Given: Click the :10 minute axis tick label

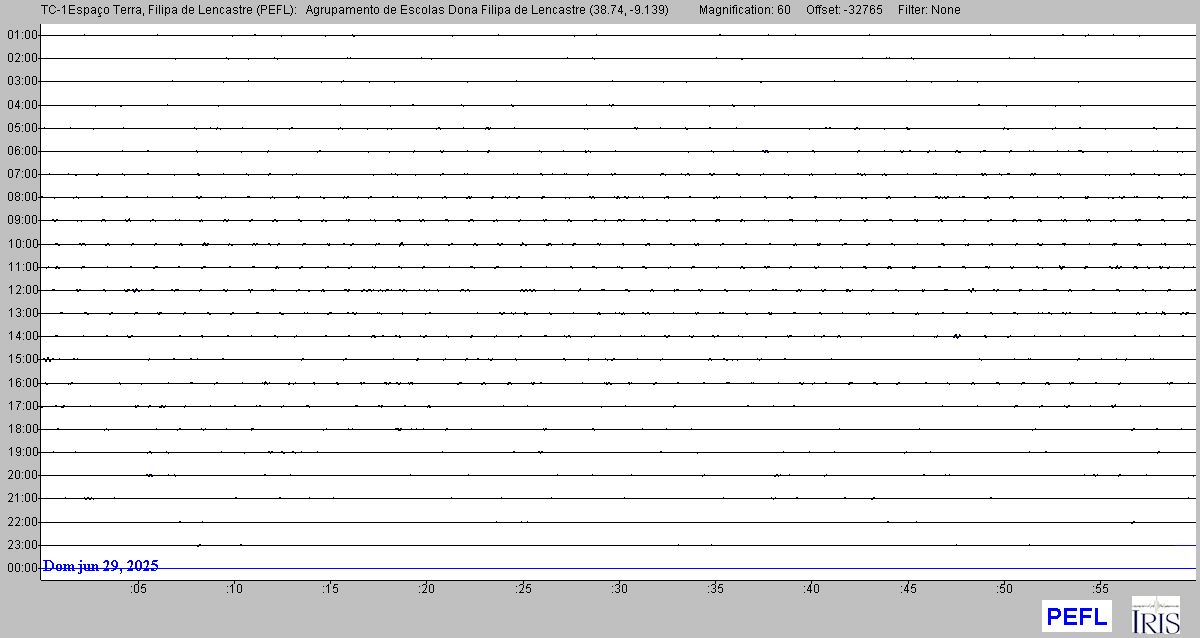Looking at the screenshot, I should pos(234,589).
